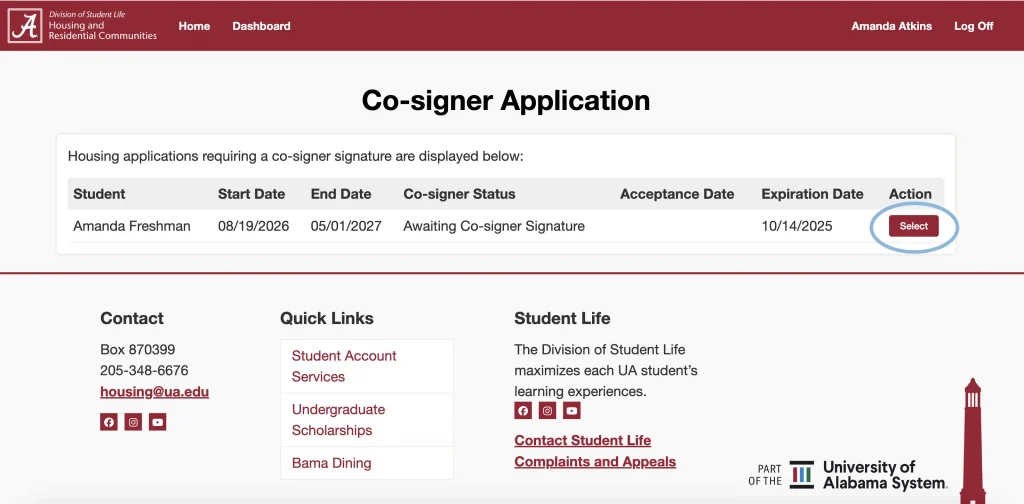Image resolution: width=1024 pixels, height=504 pixels.
Task: Open Bama Dining quick link
Action: coord(331,463)
